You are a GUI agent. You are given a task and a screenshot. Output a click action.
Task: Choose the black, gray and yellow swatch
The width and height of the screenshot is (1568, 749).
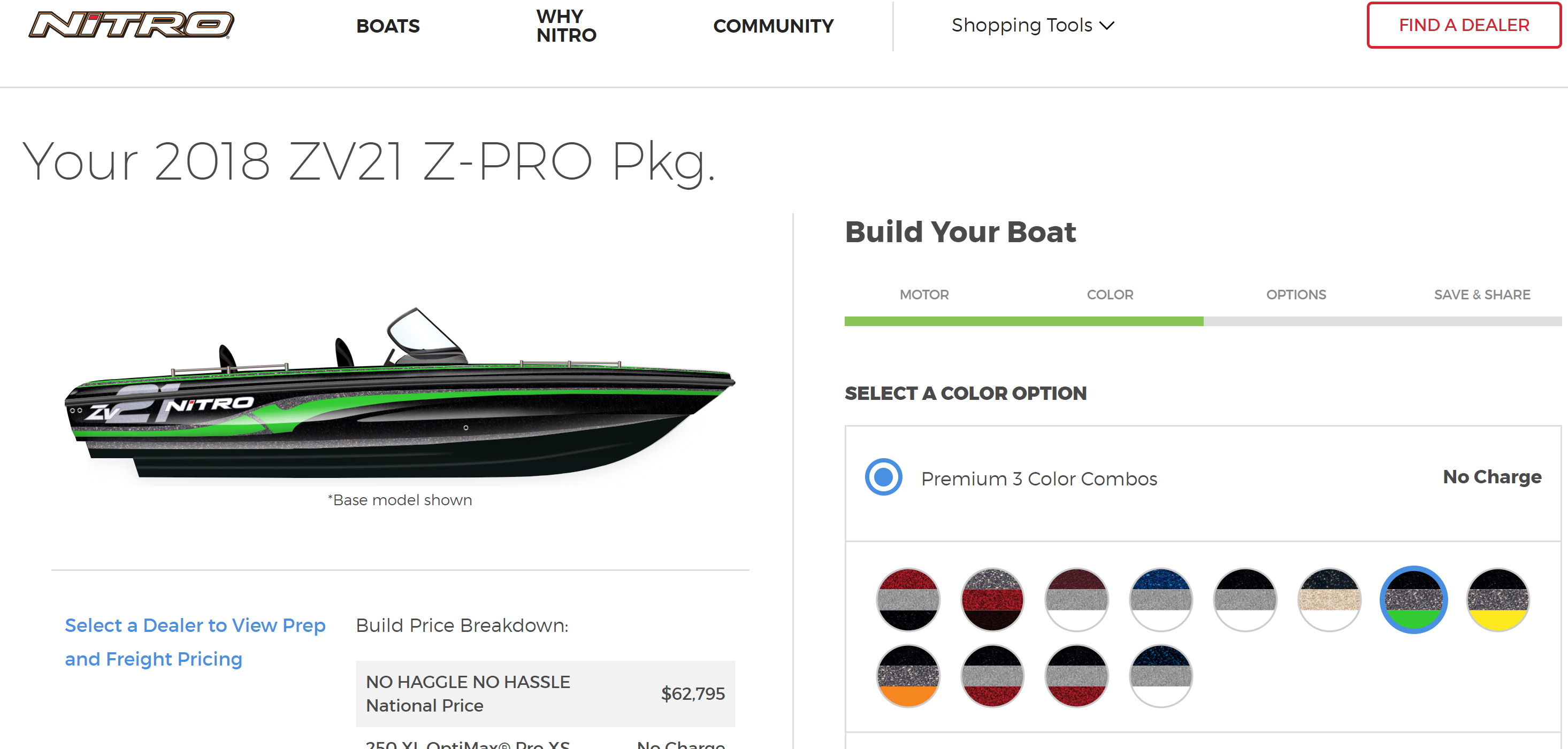point(1497,599)
